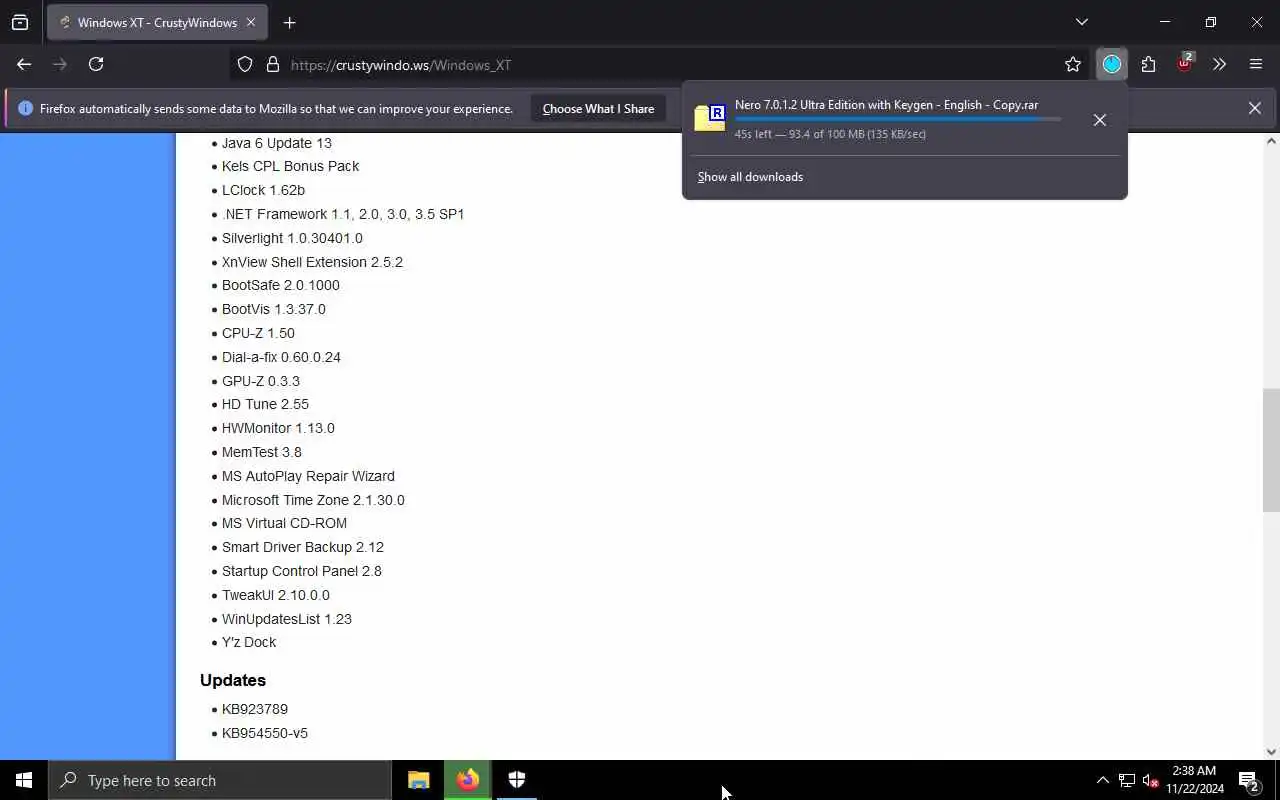The width and height of the screenshot is (1280, 800).
Task: Click XnView Shell Extension 2.5.2
Action: 312,262
